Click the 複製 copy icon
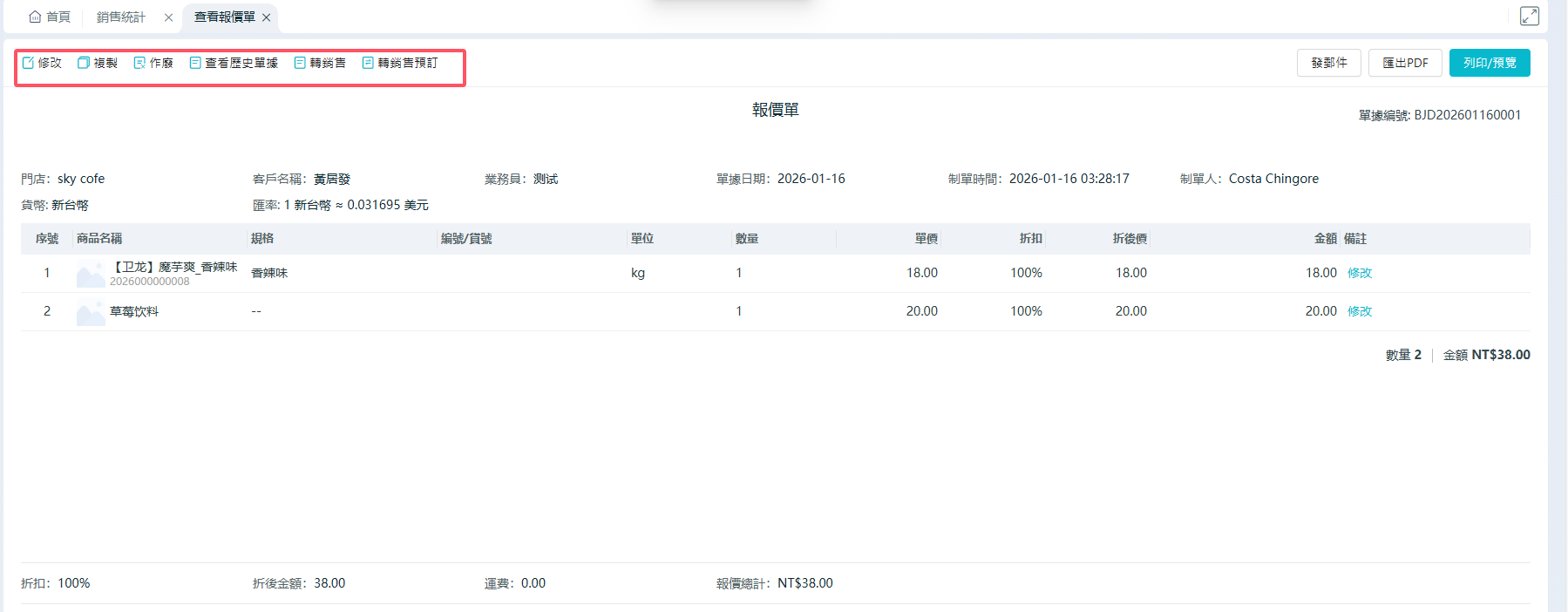Screen dimensions: 1568x612 coord(84,63)
